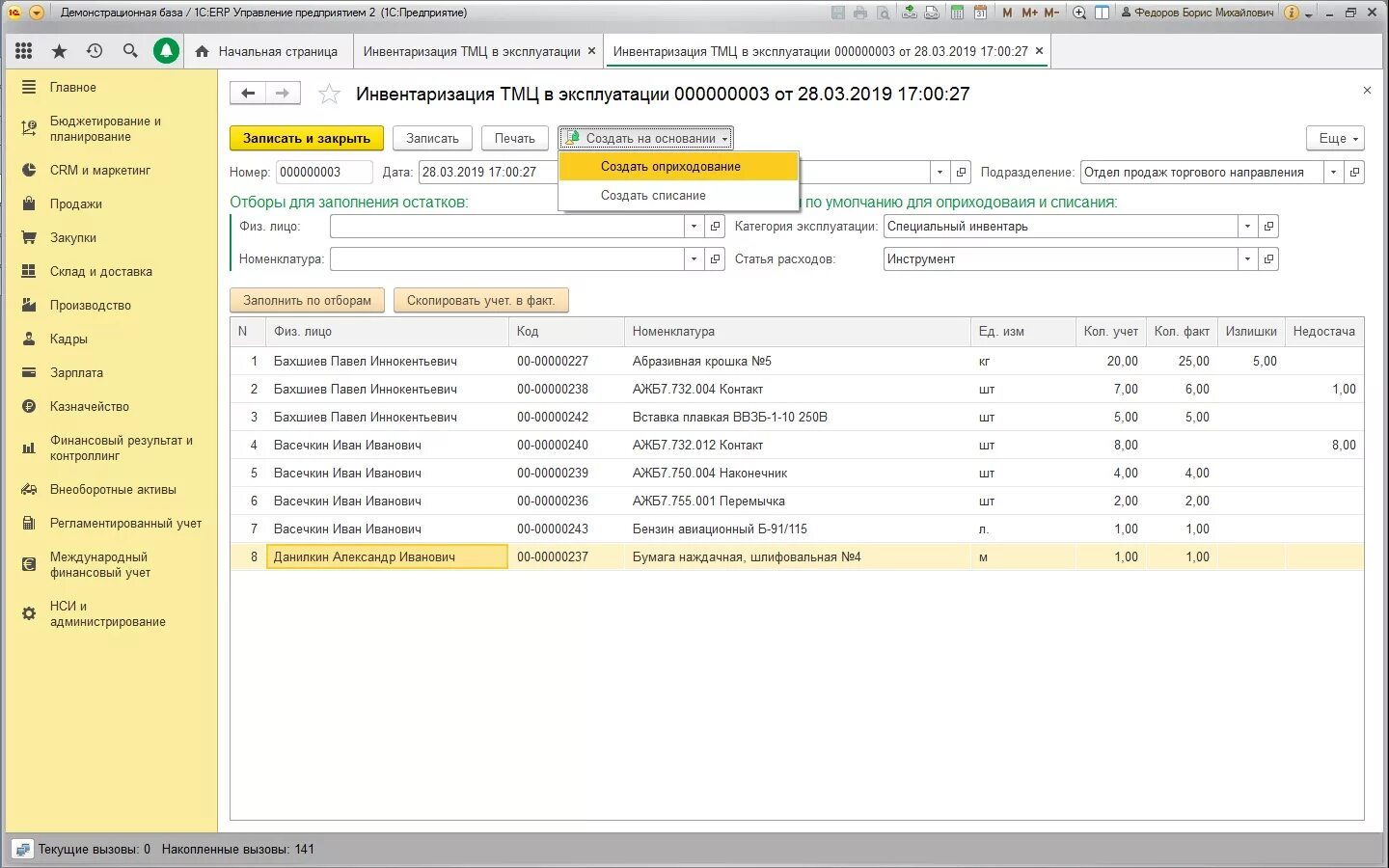
Task: Click the Заполнить по отборам button
Action: (x=307, y=300)
